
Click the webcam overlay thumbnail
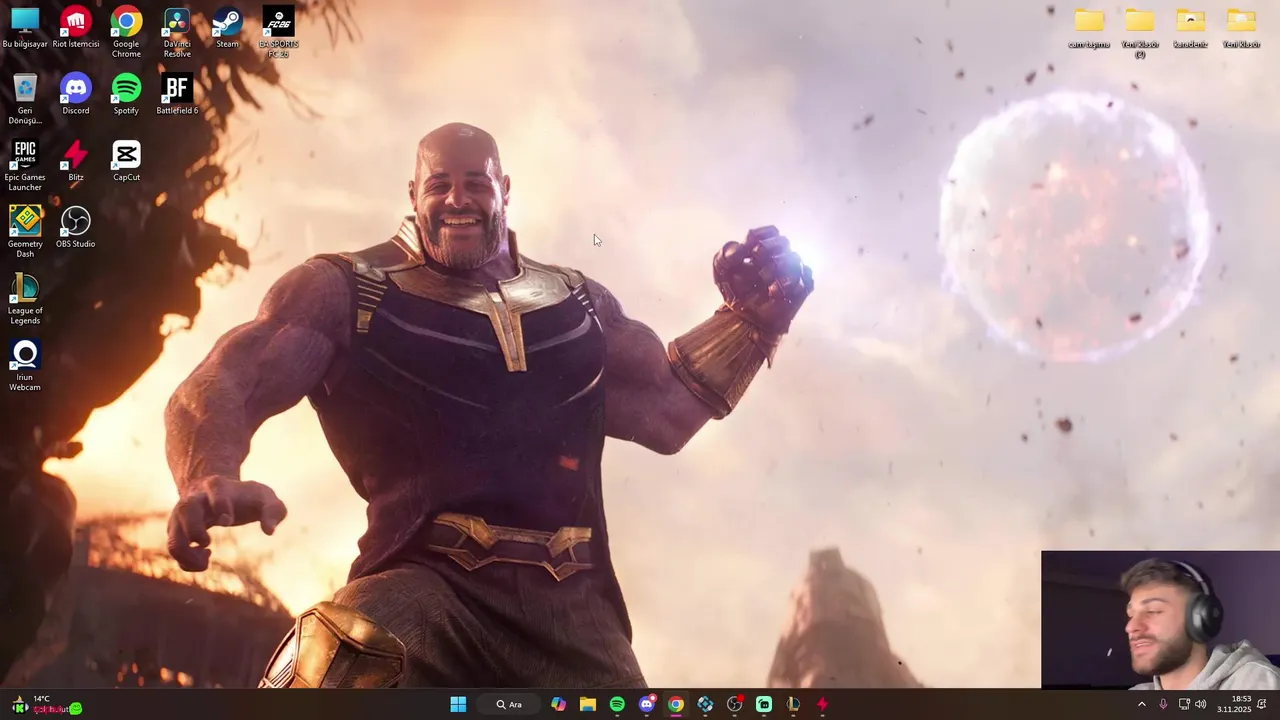[x=1160, y=620]
